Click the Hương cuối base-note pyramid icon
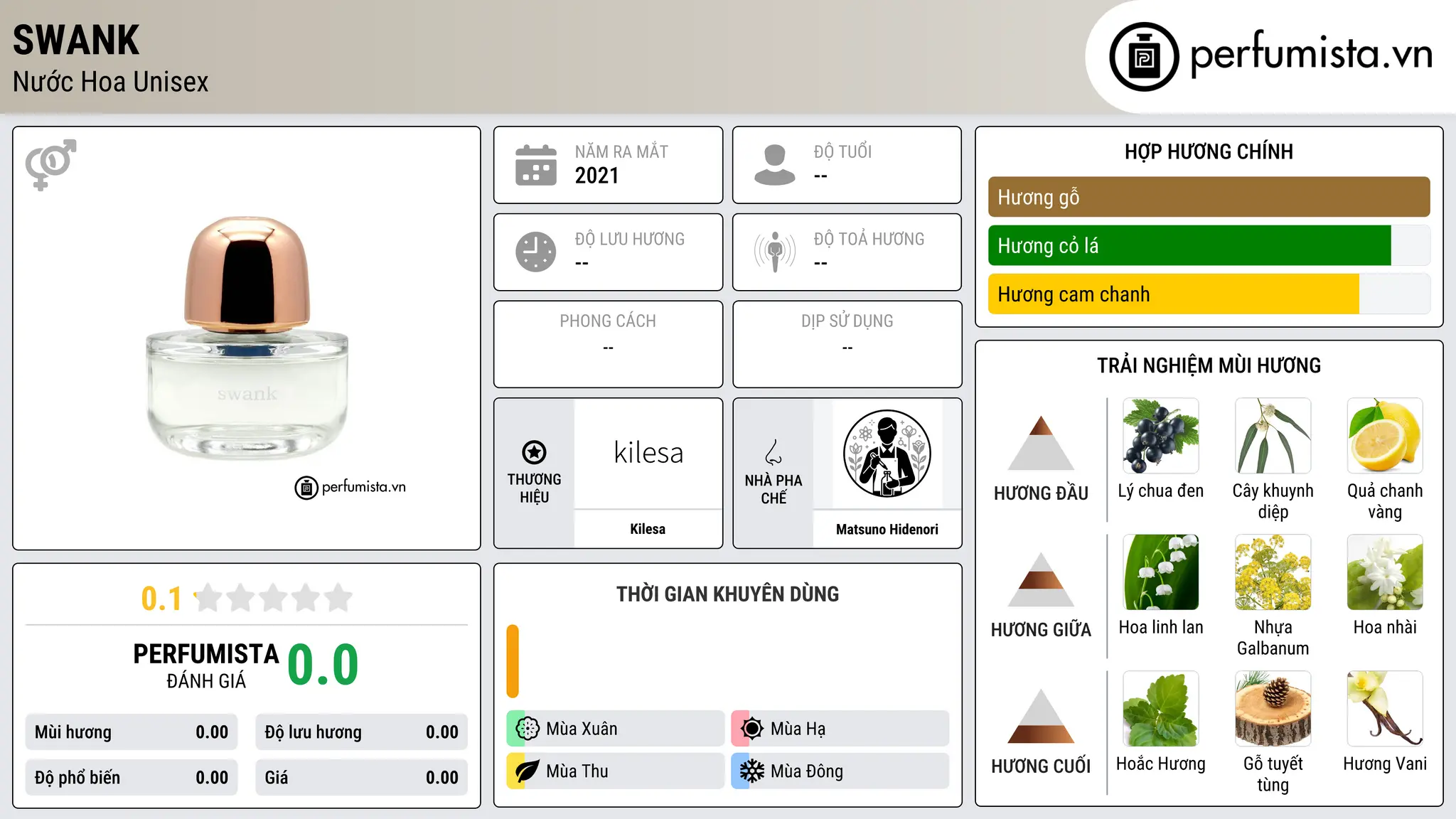 [1041, 716]
